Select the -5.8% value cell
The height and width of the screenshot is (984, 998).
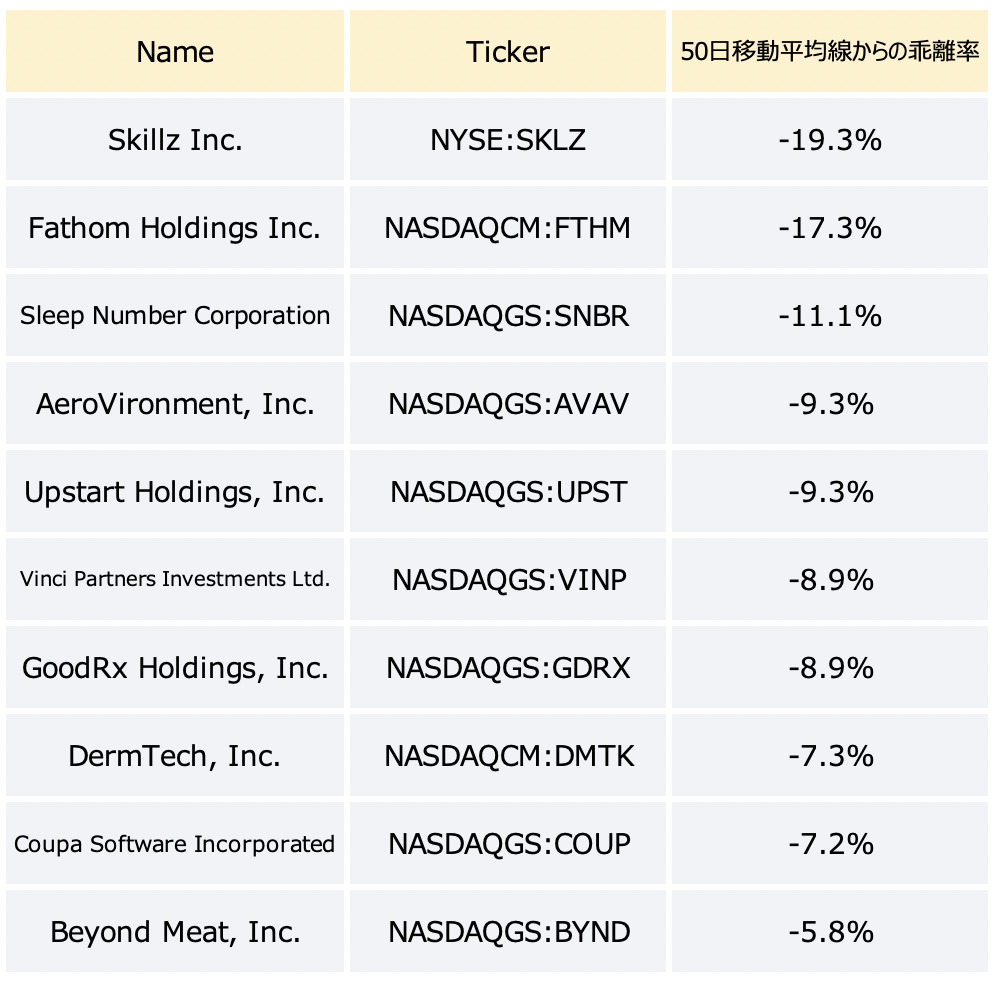point(830,931)
